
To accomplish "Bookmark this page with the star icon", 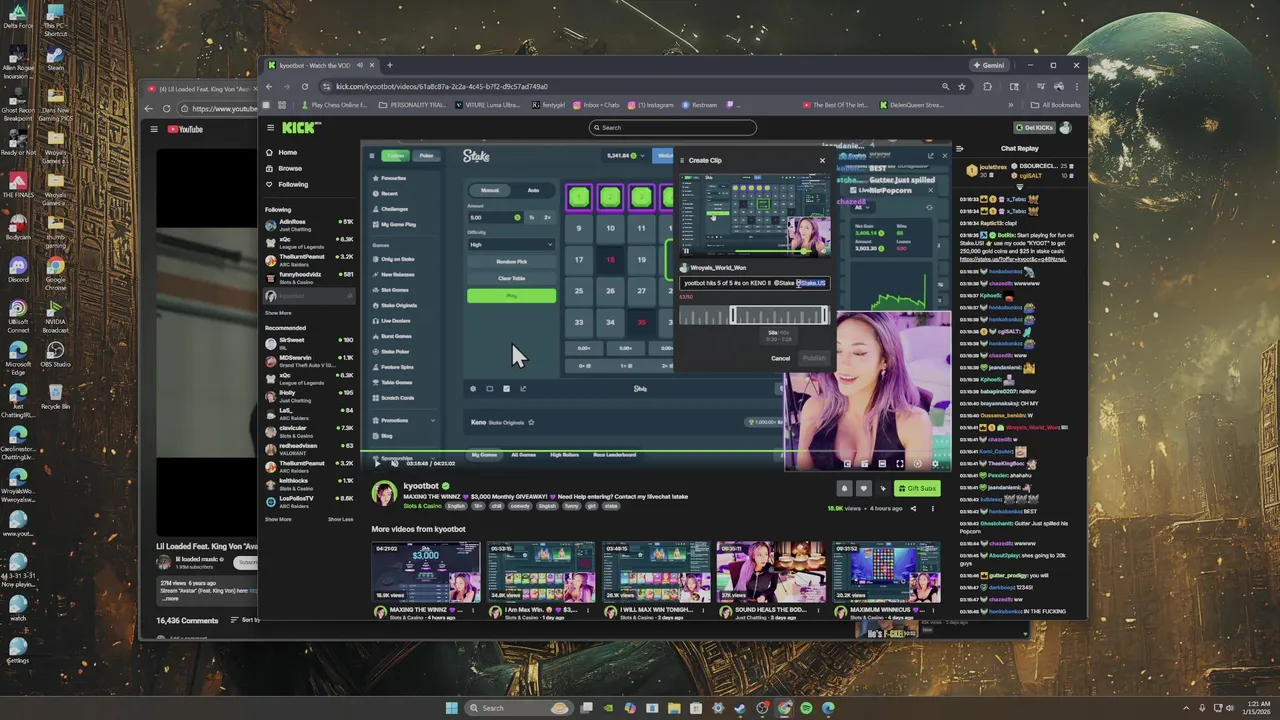I will coord(963,86).
